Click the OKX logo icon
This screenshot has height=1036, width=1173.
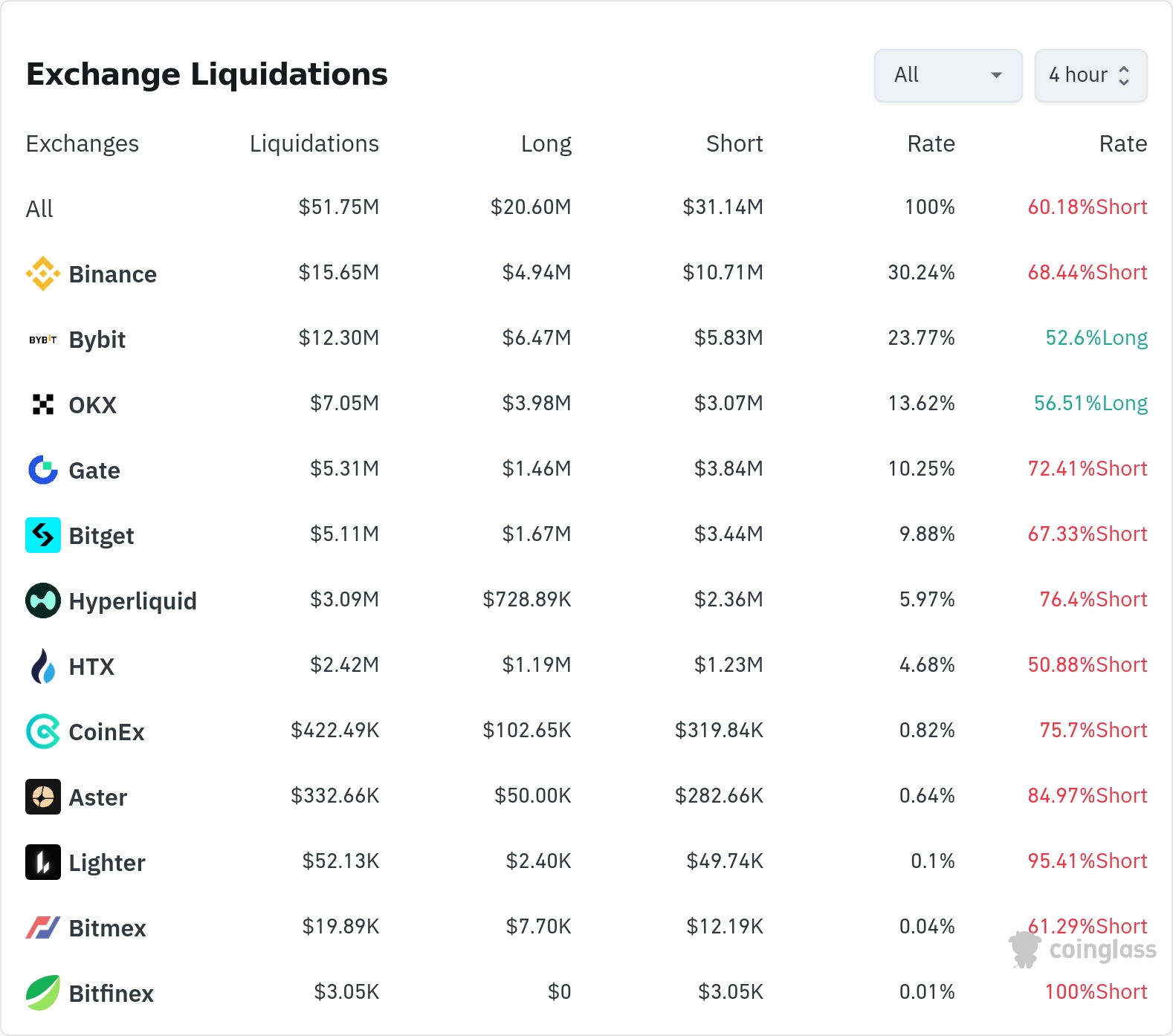click(42, 404)
